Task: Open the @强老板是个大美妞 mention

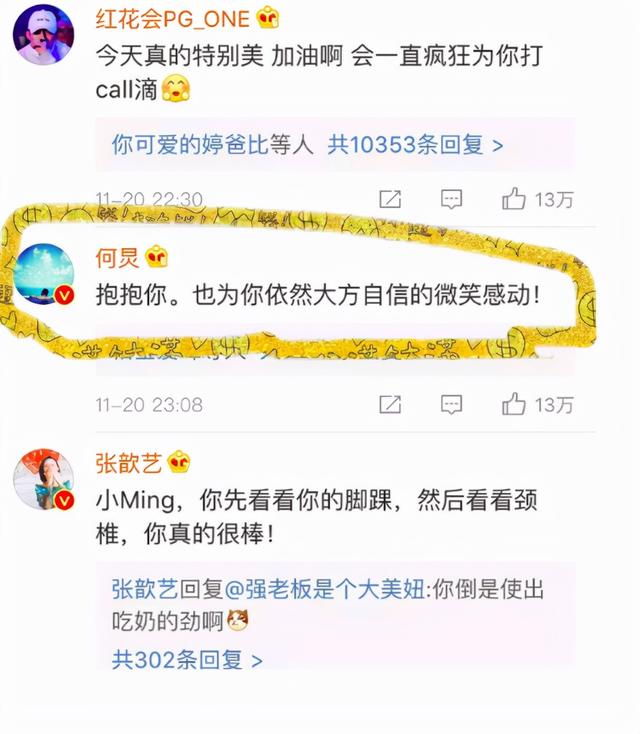Action: [x=325, y=589]
